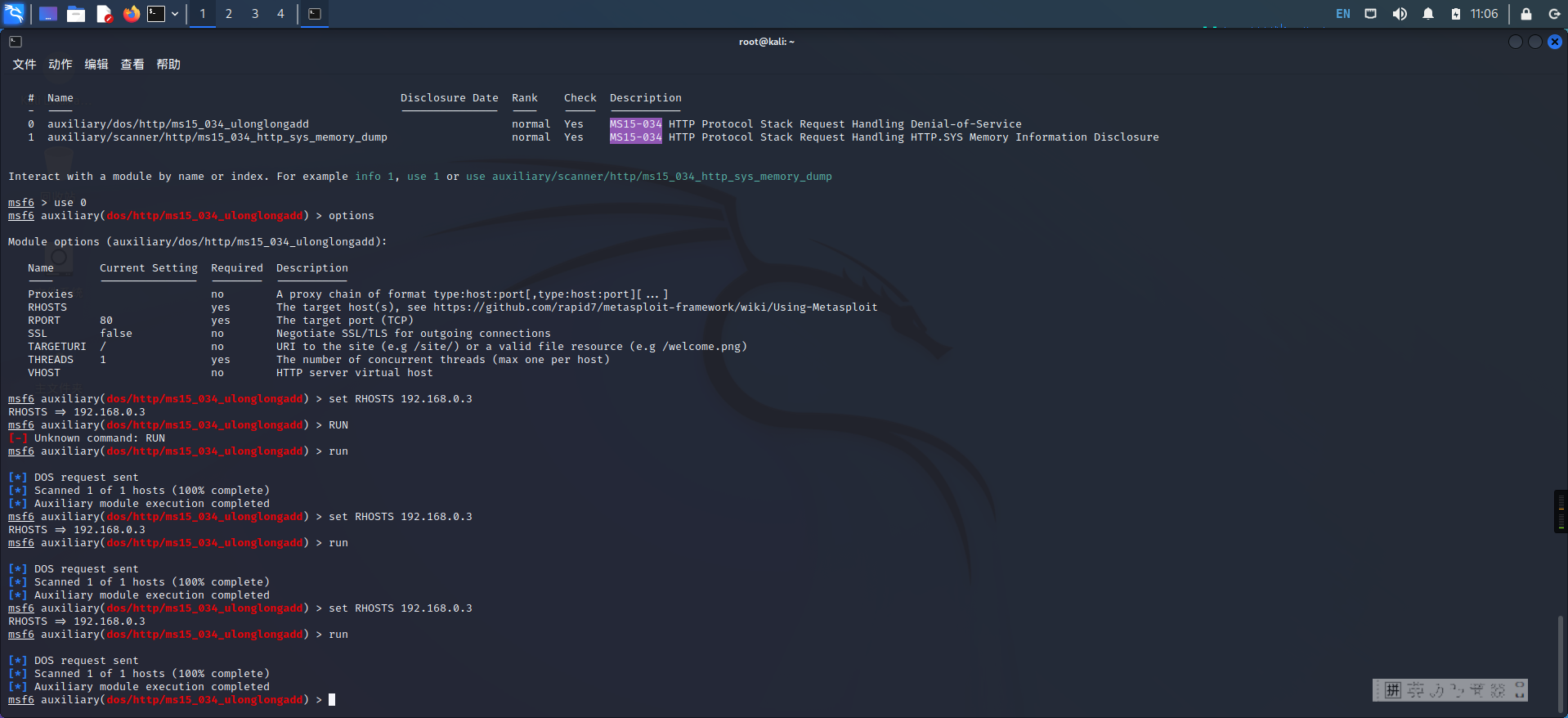Click the 'TARGETURI' option row name

coord(57,347)
